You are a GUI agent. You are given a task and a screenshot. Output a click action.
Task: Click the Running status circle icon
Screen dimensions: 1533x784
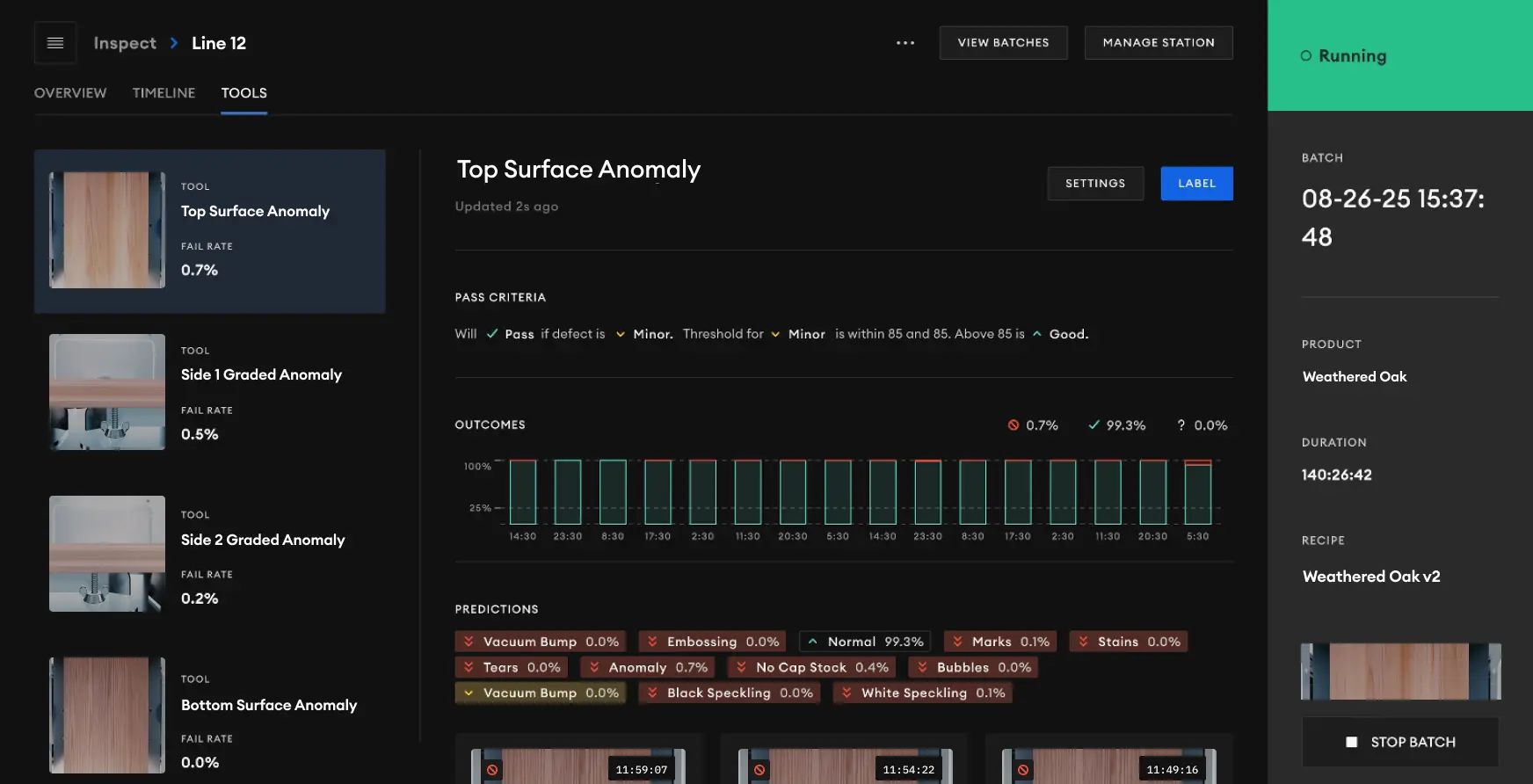(x=1306, y=56)
